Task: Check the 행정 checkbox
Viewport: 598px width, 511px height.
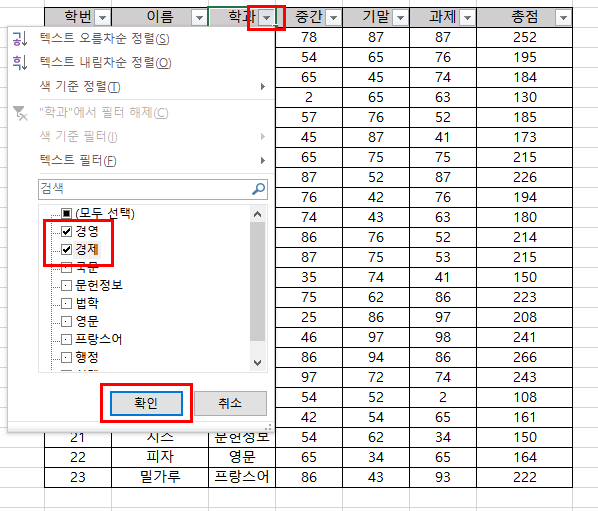Action: tap(66, 357)
